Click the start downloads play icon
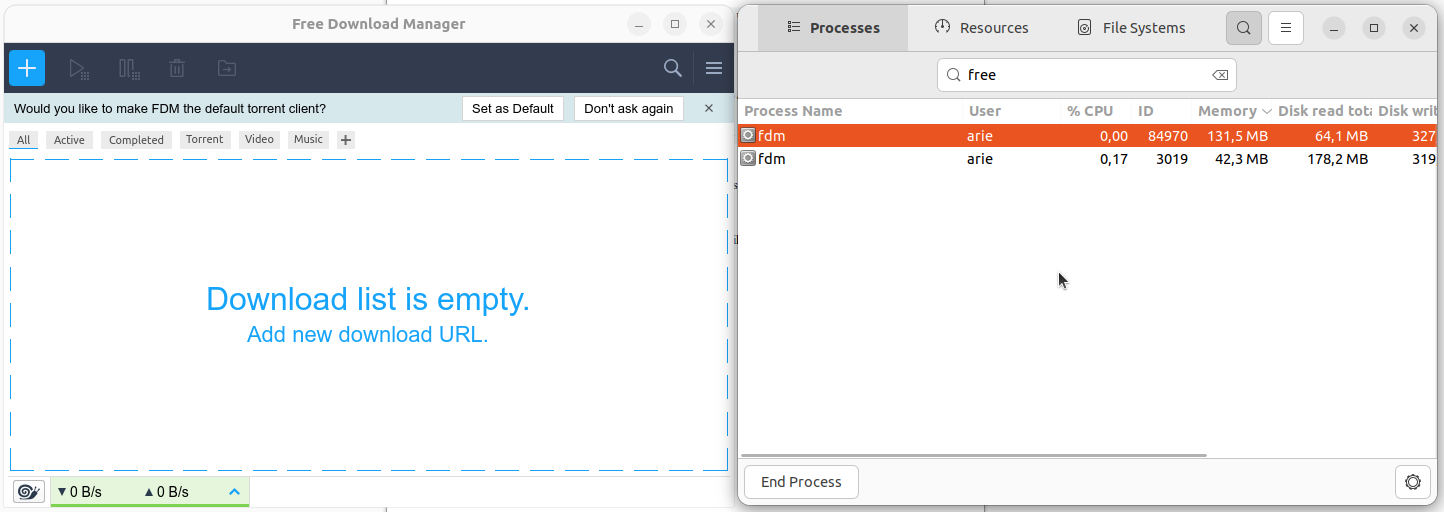 (x=79, y=69)
